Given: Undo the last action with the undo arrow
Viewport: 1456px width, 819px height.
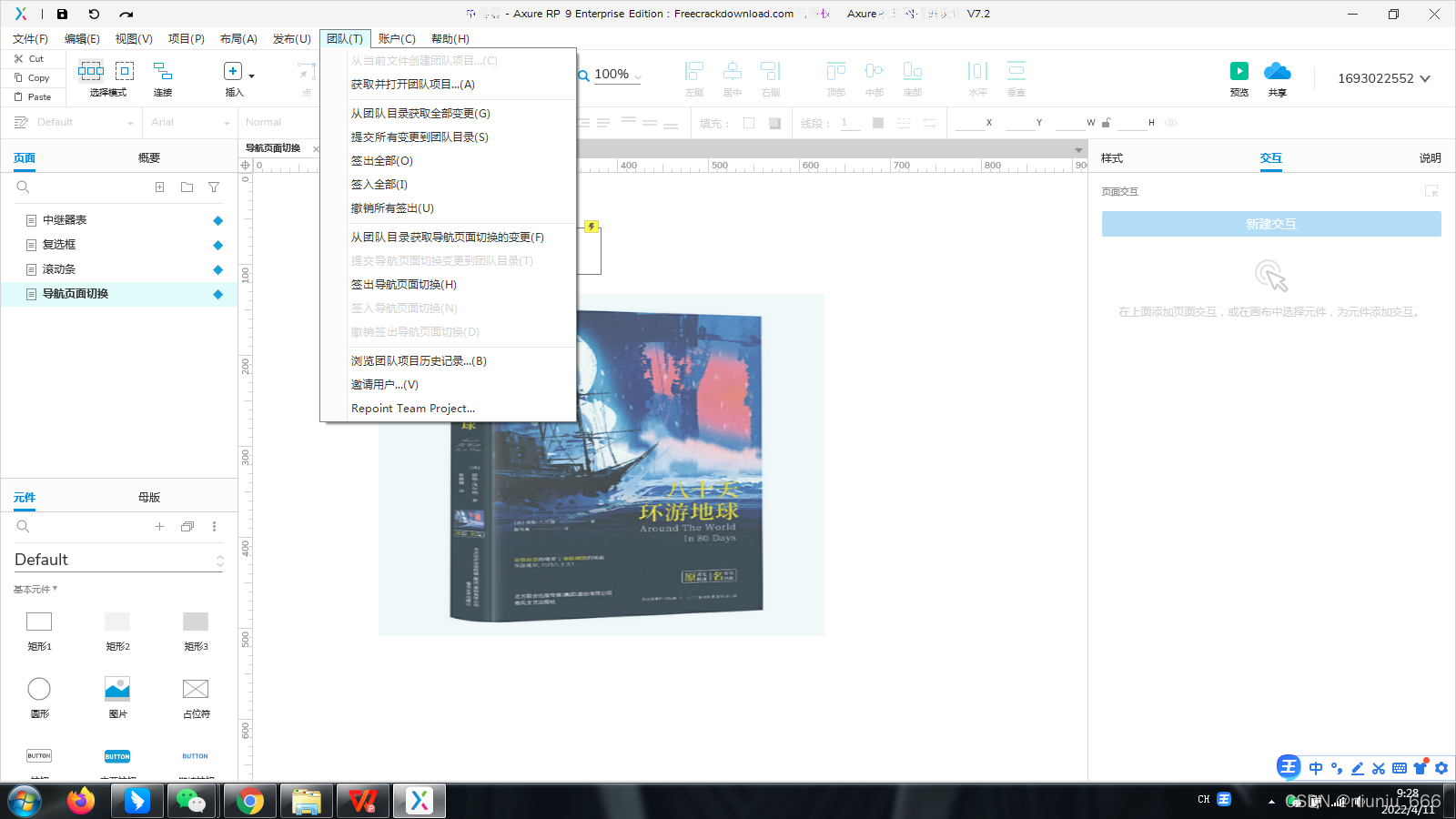Looking at the screenshot, I should click(x=94, y=14).
